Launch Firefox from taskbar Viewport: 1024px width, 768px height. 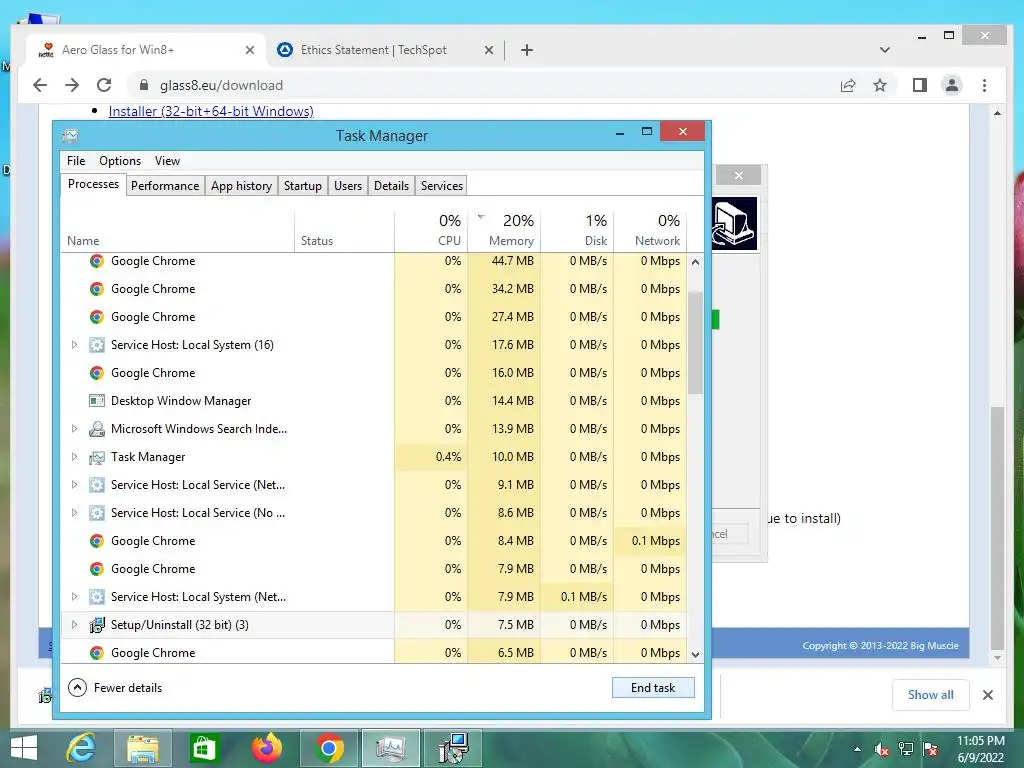(266, 748)
